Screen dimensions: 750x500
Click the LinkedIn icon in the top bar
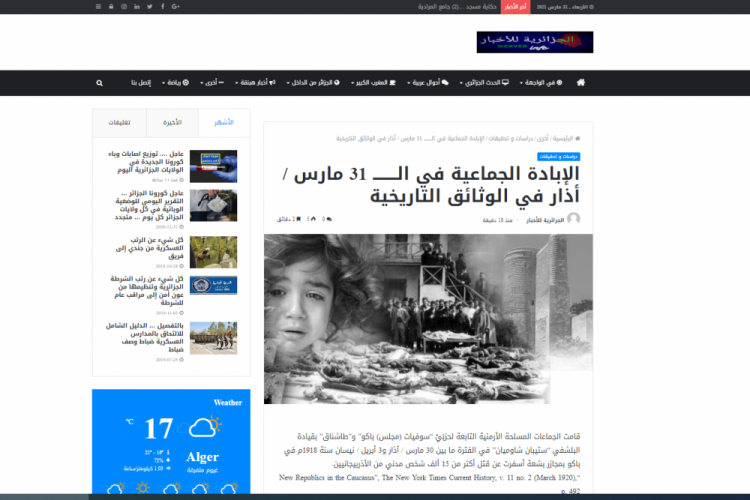pos(137,6)
